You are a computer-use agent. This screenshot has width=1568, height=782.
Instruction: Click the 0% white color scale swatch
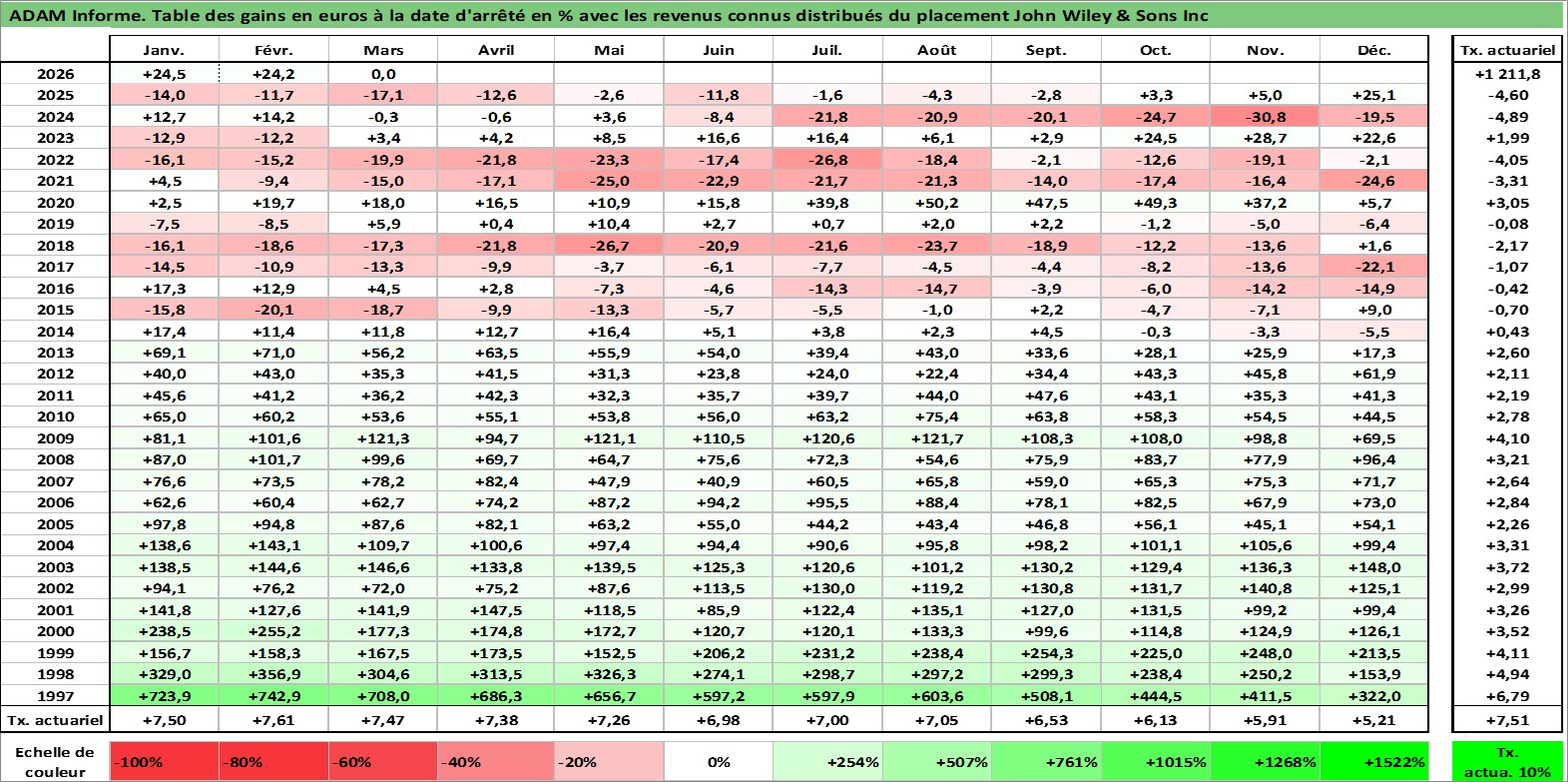(x=718, y=761)
